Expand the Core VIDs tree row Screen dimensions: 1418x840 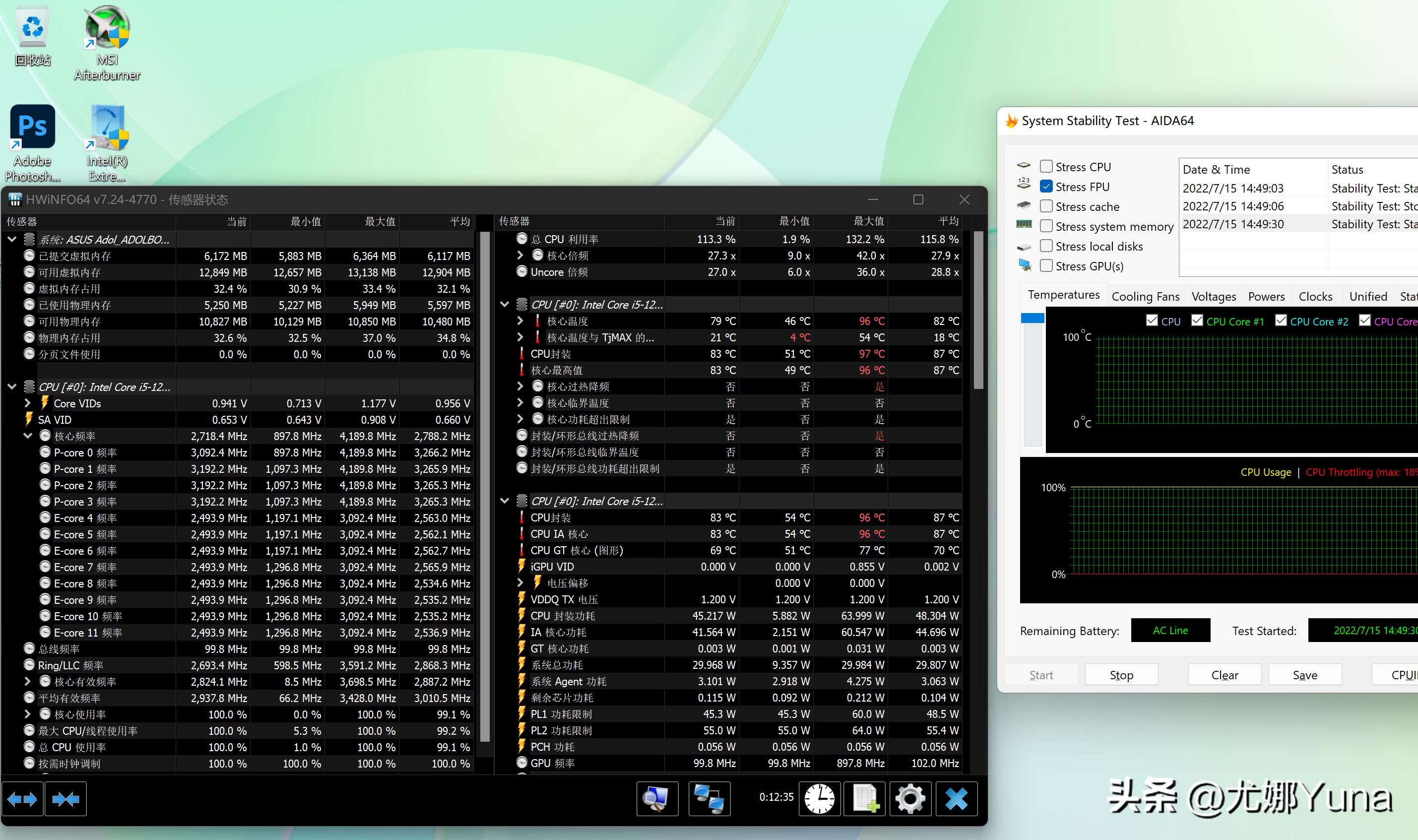point(28,403)
